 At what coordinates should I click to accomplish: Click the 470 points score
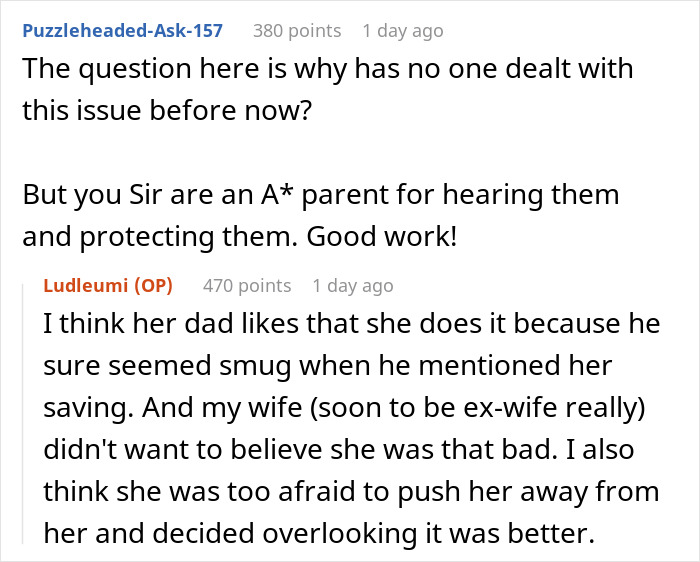pos(247,286)
